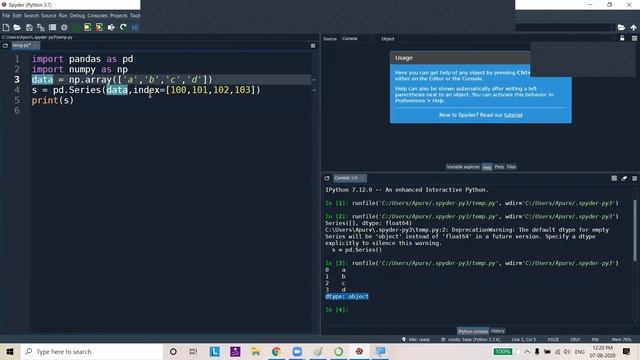The height and width of the screenshot is (360, 640).
Task: Browse editor tabs button beside temp.py
Action: (x=5, y=46)
